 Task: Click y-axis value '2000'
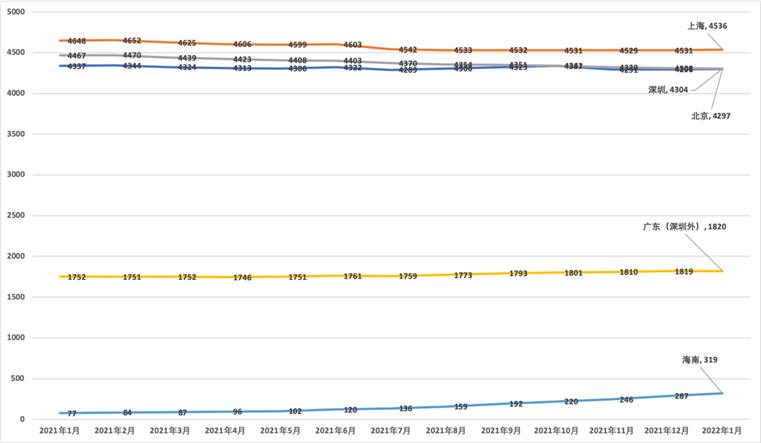pos(16,256)
